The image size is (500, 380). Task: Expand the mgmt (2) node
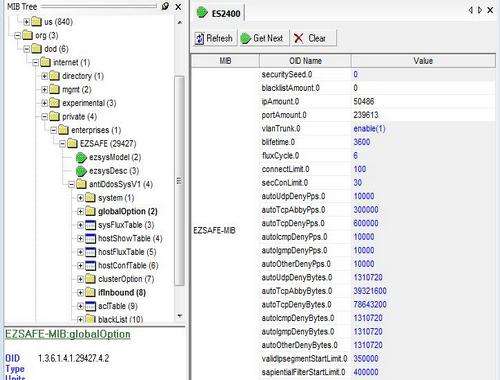point(44,90)
